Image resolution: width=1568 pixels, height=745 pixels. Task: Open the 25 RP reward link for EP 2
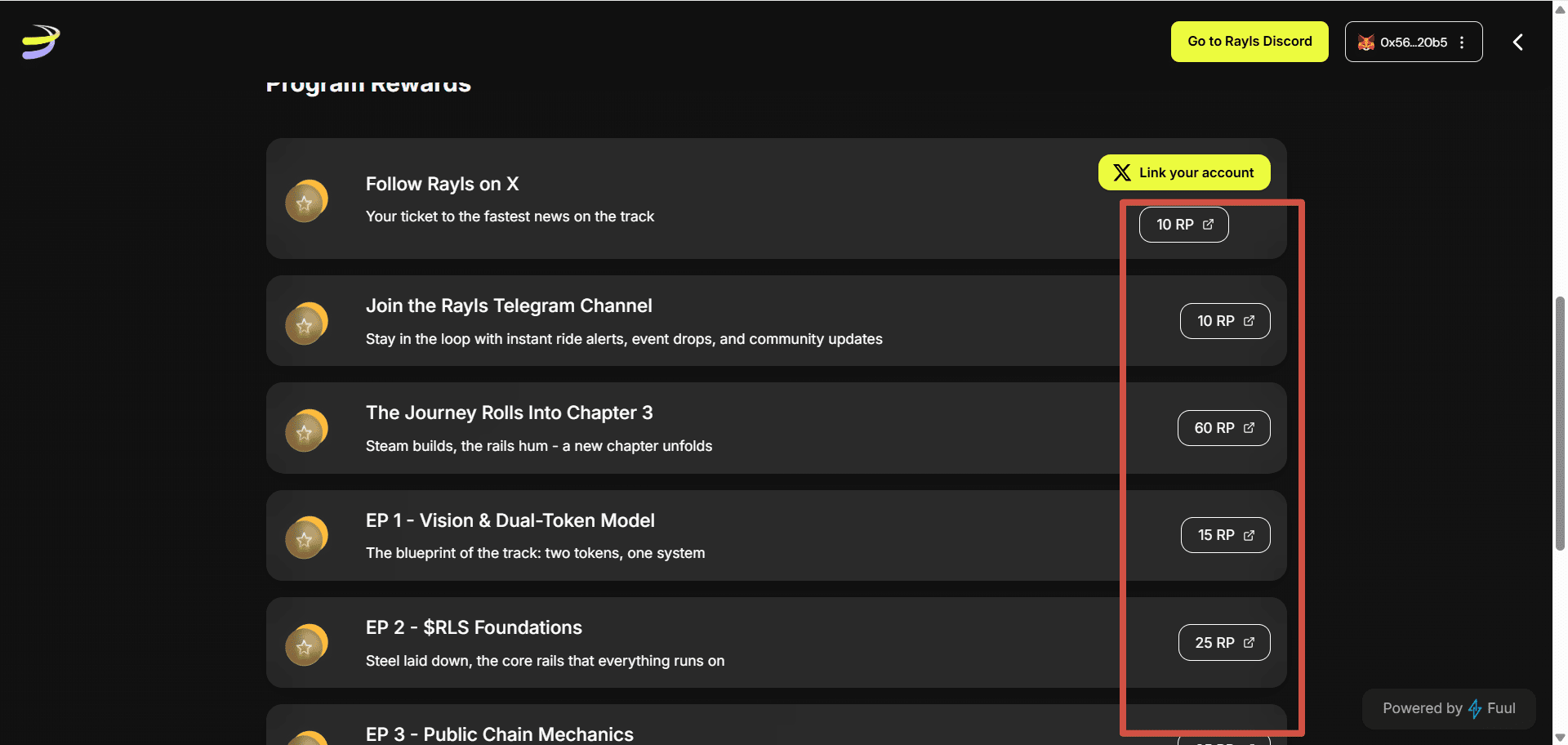1223,643
